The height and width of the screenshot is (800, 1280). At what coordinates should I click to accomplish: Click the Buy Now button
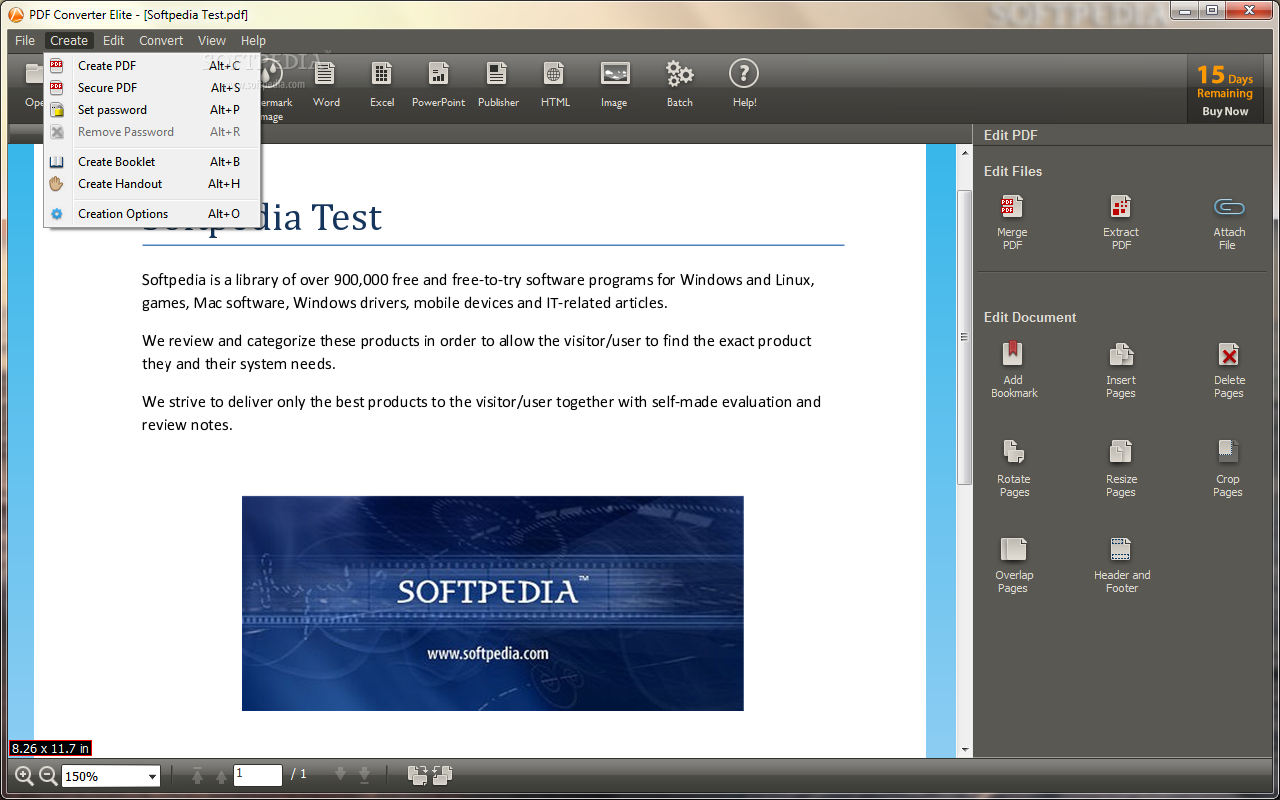(1225, 111)
